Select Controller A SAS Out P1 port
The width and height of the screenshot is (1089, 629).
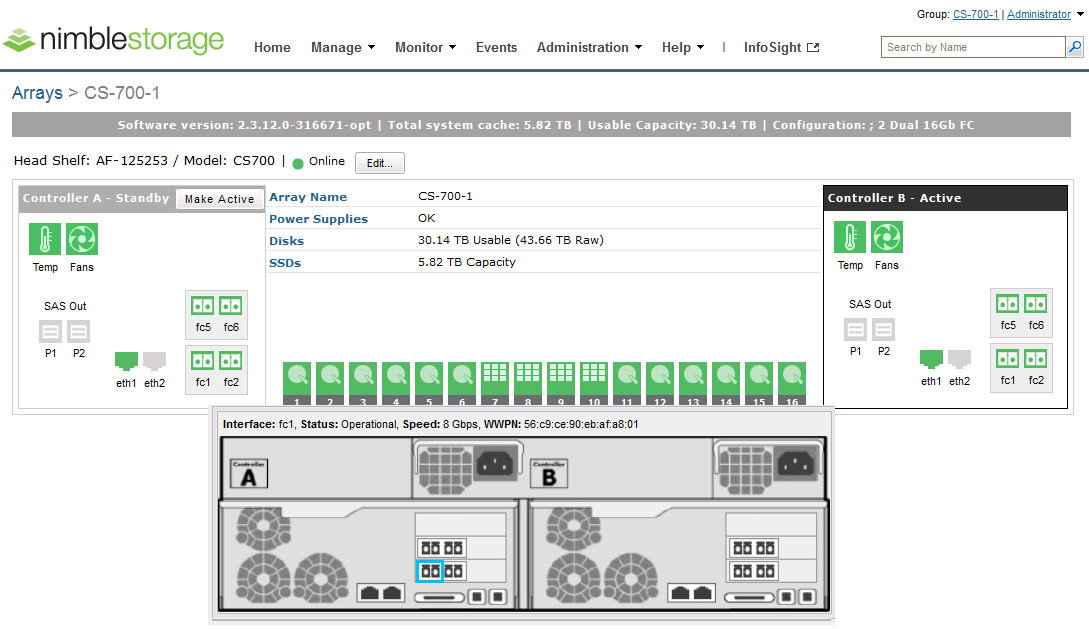point(51,331)
